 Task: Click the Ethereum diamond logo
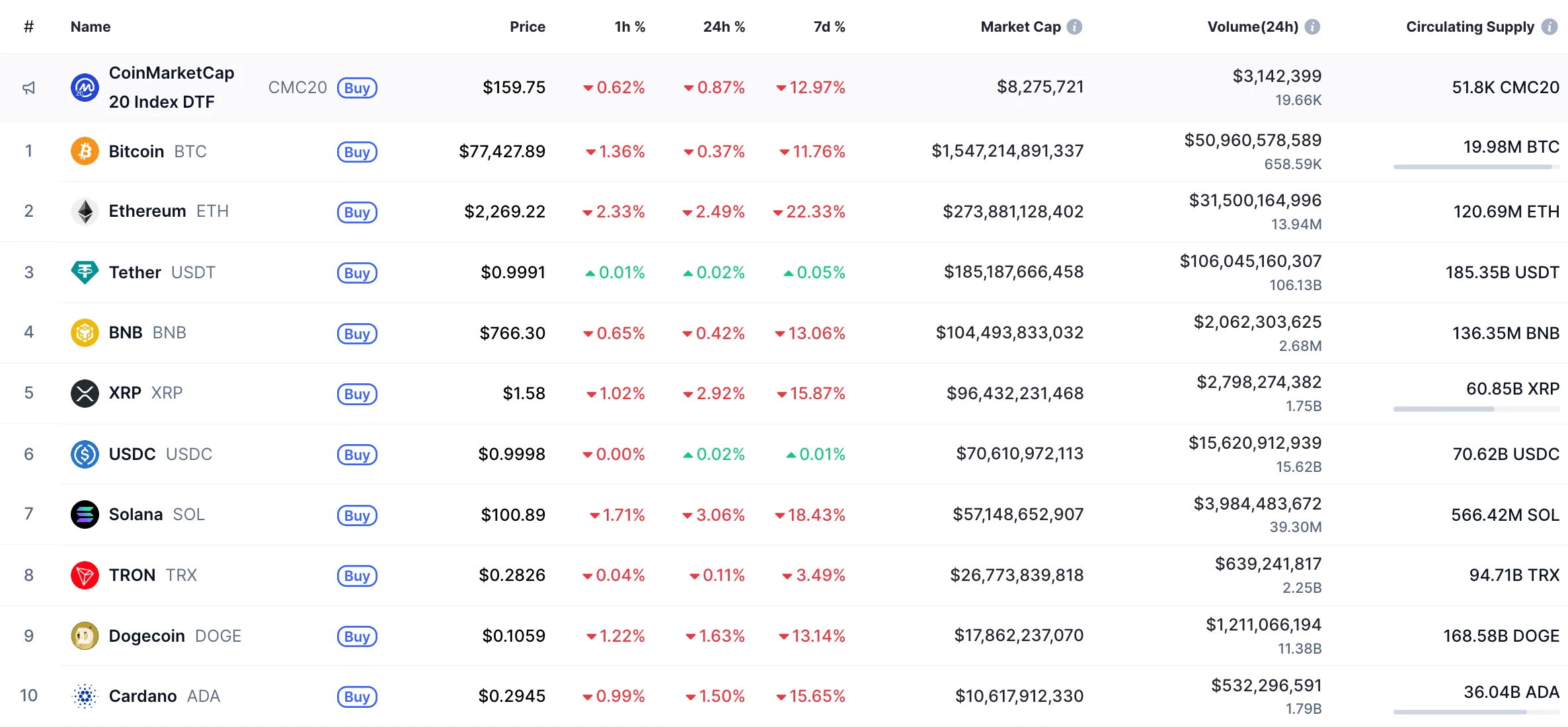pyautogui.click(x=85, y=211)
